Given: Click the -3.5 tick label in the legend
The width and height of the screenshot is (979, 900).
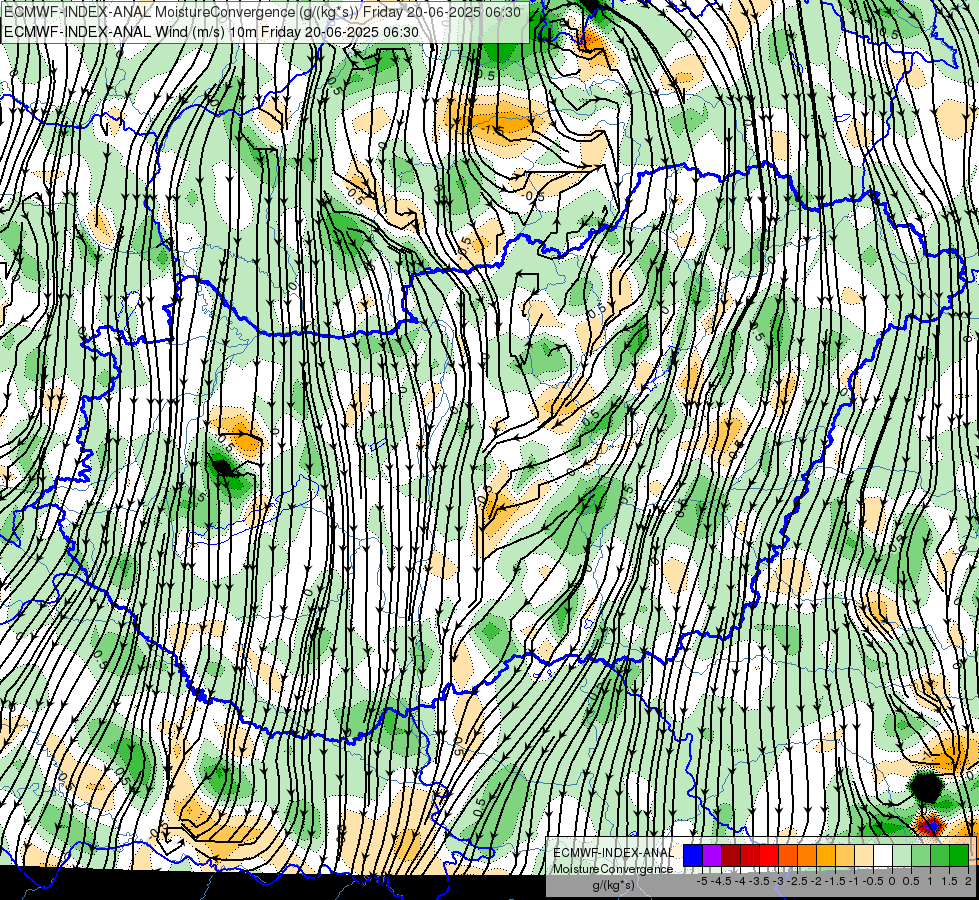Looking at the screenshot, I should 759,881.
